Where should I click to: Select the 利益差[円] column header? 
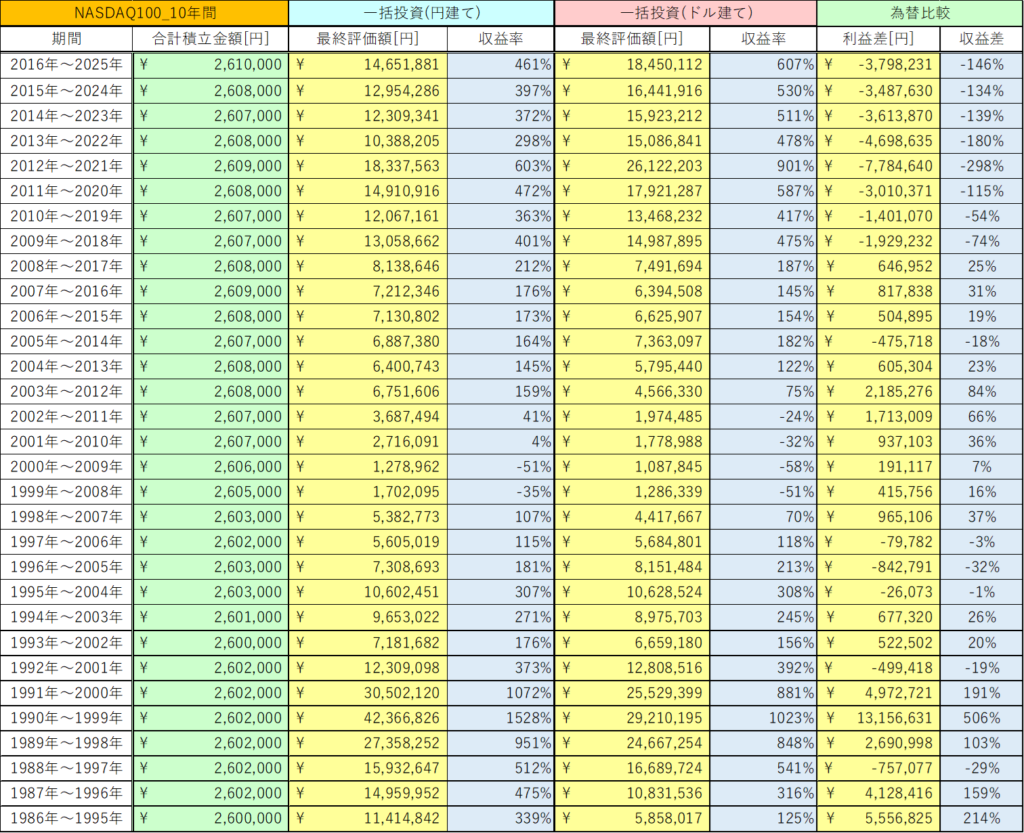[x=878, y=39]
